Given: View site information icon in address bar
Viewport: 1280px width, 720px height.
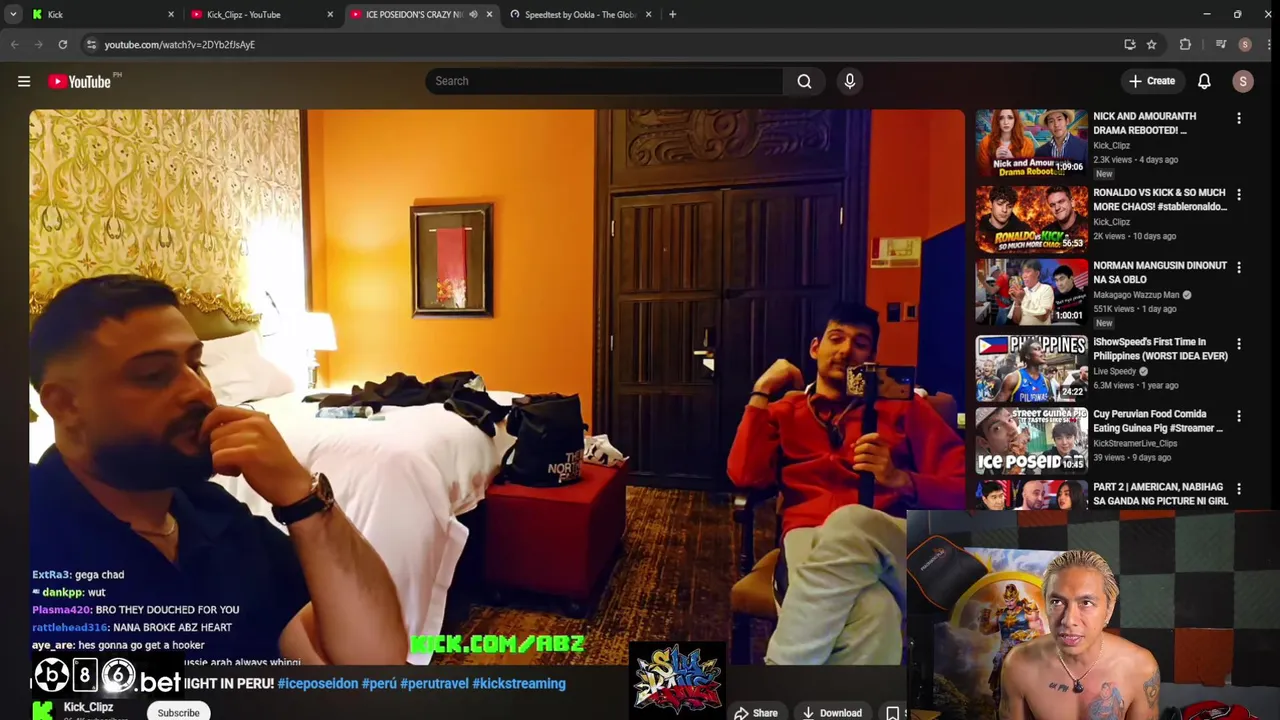Looking at the screenshot, I should 91,44.
